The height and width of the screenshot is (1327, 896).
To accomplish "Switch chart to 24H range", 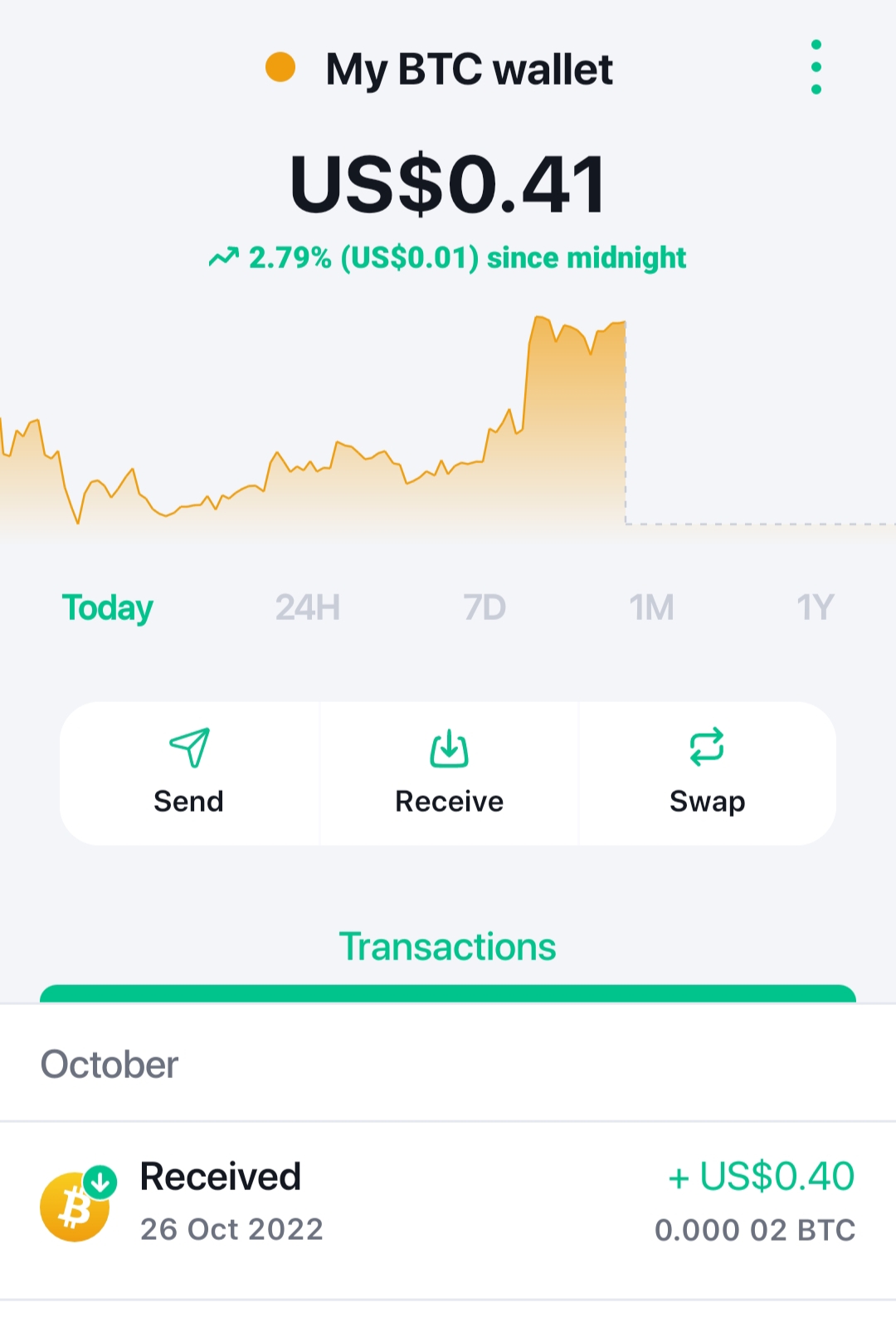I will (x=308, y=608).
